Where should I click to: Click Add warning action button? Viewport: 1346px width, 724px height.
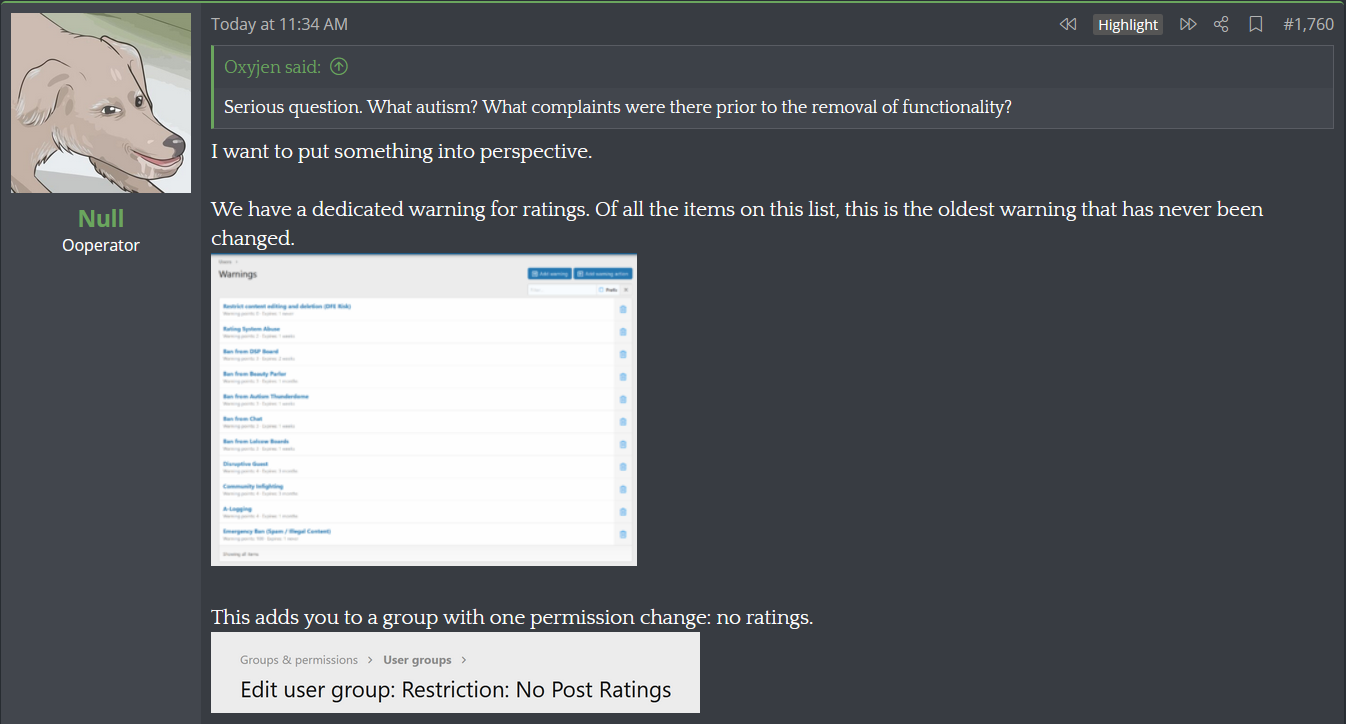[603, 273]
